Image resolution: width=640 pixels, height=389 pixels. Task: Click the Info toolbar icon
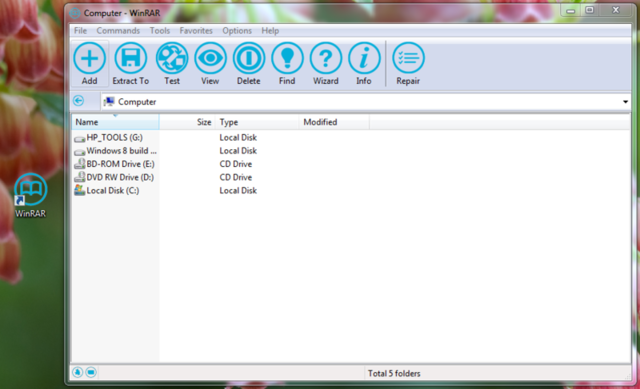pyautogui.click(x=364, y=58)
